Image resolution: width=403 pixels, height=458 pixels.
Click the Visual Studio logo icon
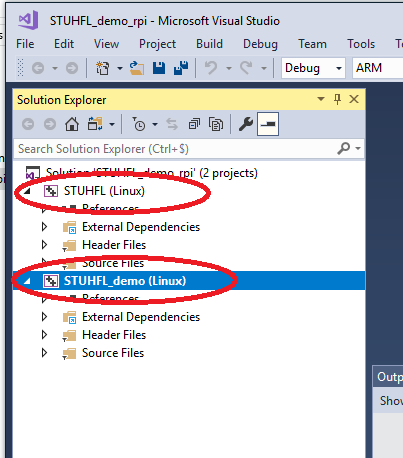tap(28, 20)
